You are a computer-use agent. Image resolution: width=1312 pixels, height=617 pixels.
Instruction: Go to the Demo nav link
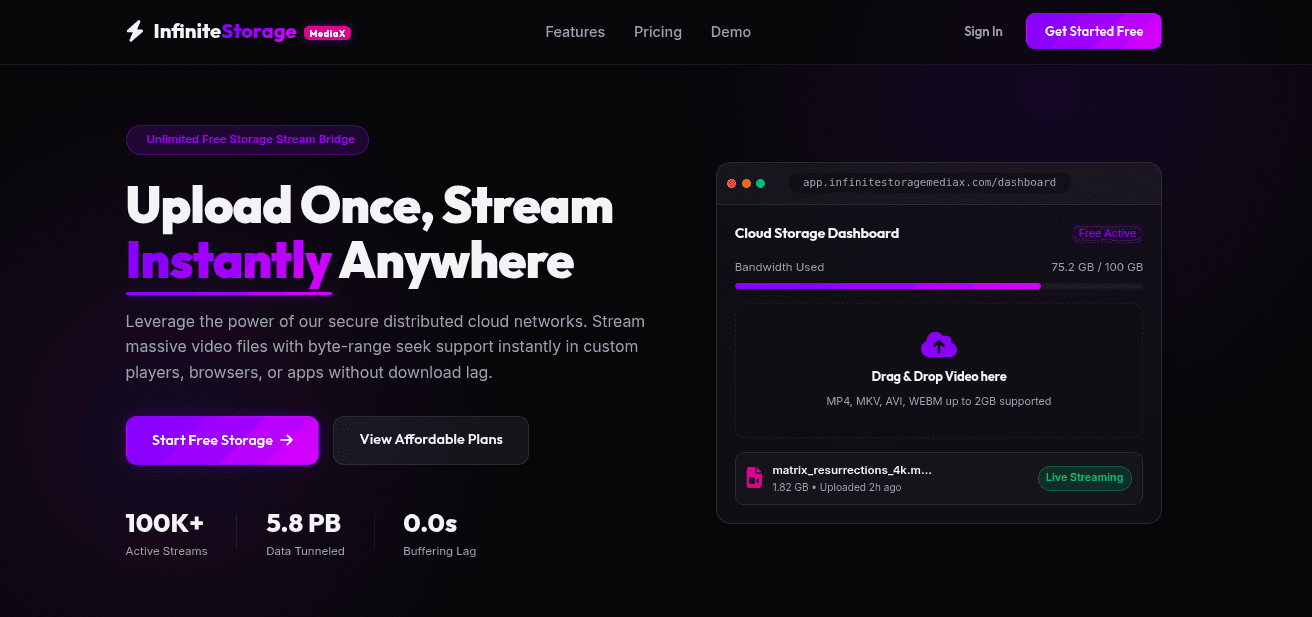coord(731,32)
